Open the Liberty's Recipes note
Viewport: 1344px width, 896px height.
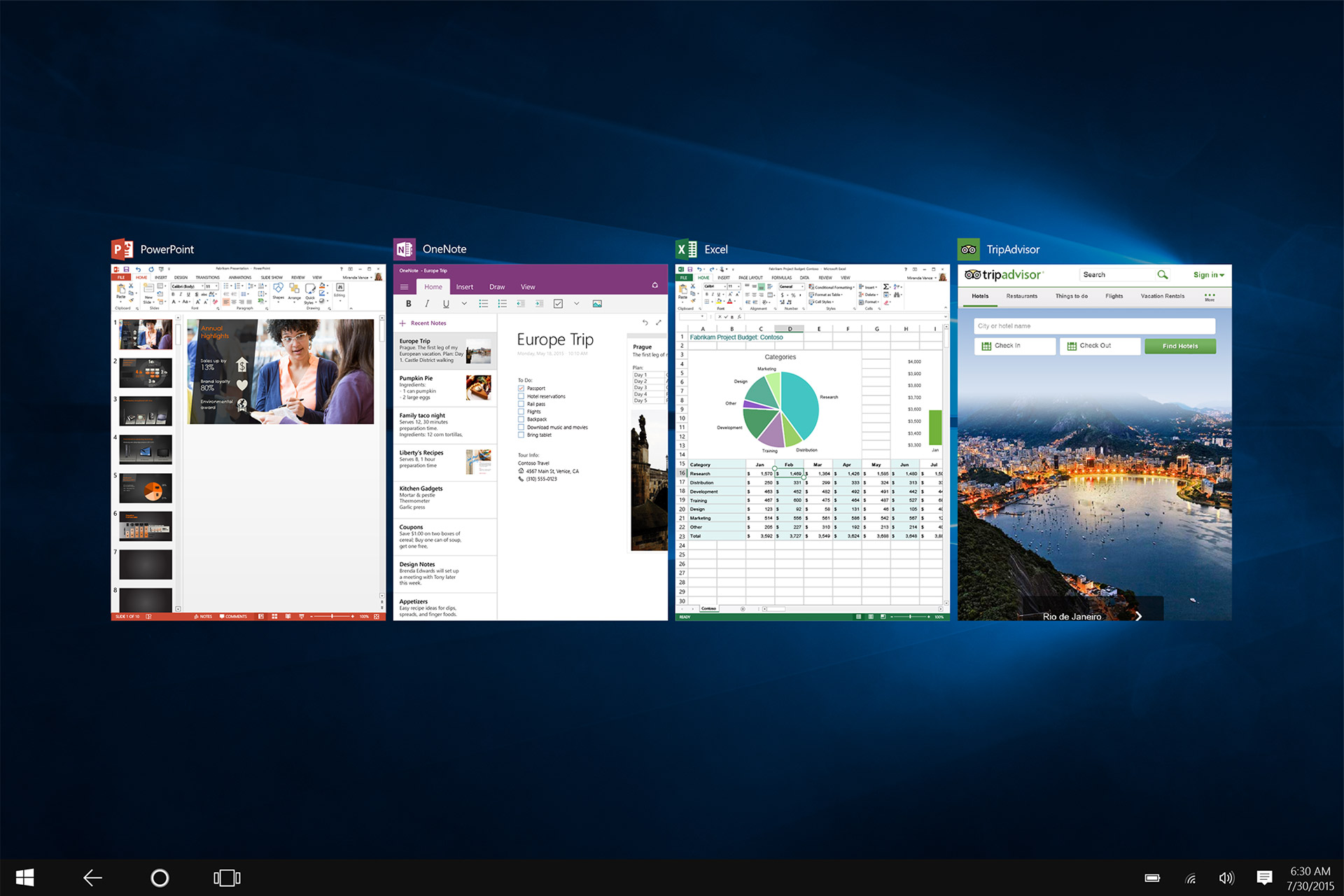click(x=445, y=462)
